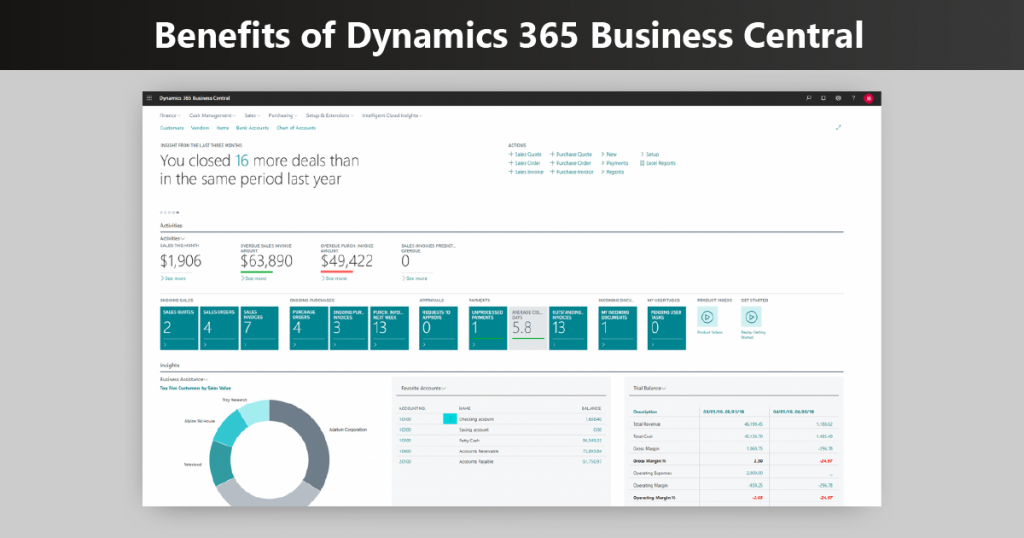Click See more under Sales This Month
The height and width of the screenshot is (538, 1024).
tap(173, 278)
